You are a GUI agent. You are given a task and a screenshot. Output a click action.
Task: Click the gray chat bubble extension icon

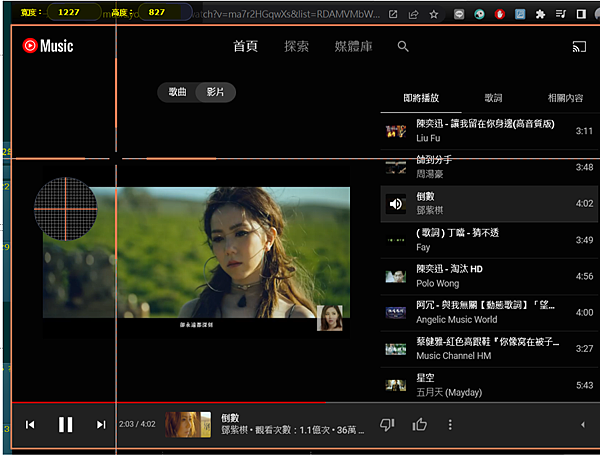point(459,15)
